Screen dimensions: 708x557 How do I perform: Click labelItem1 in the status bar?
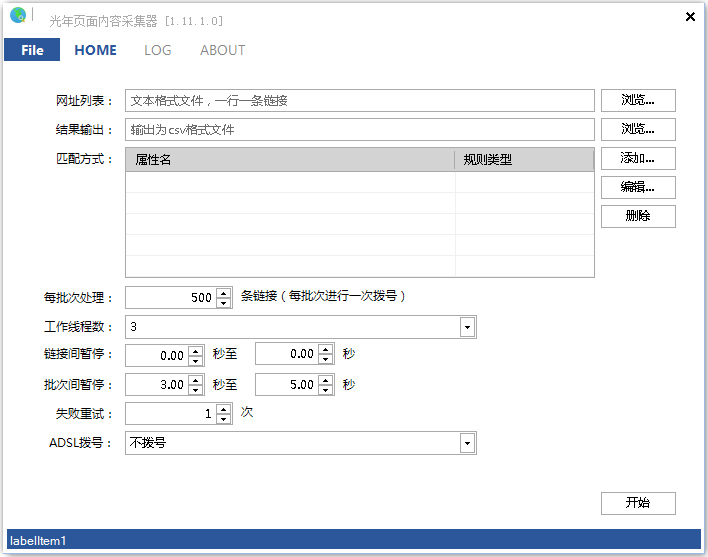coord(38,540)
